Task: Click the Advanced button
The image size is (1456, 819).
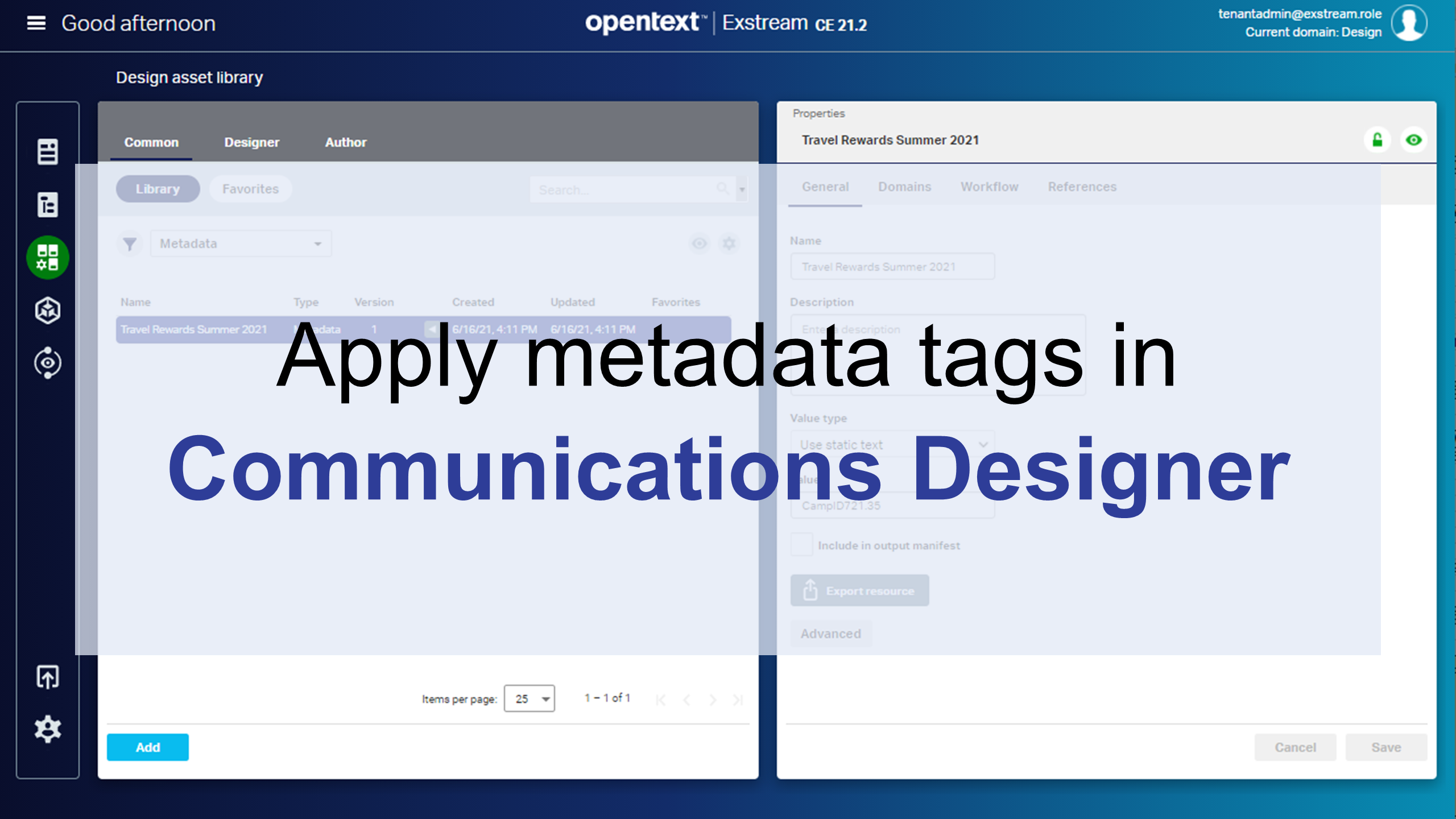Action: coord(831,634)
